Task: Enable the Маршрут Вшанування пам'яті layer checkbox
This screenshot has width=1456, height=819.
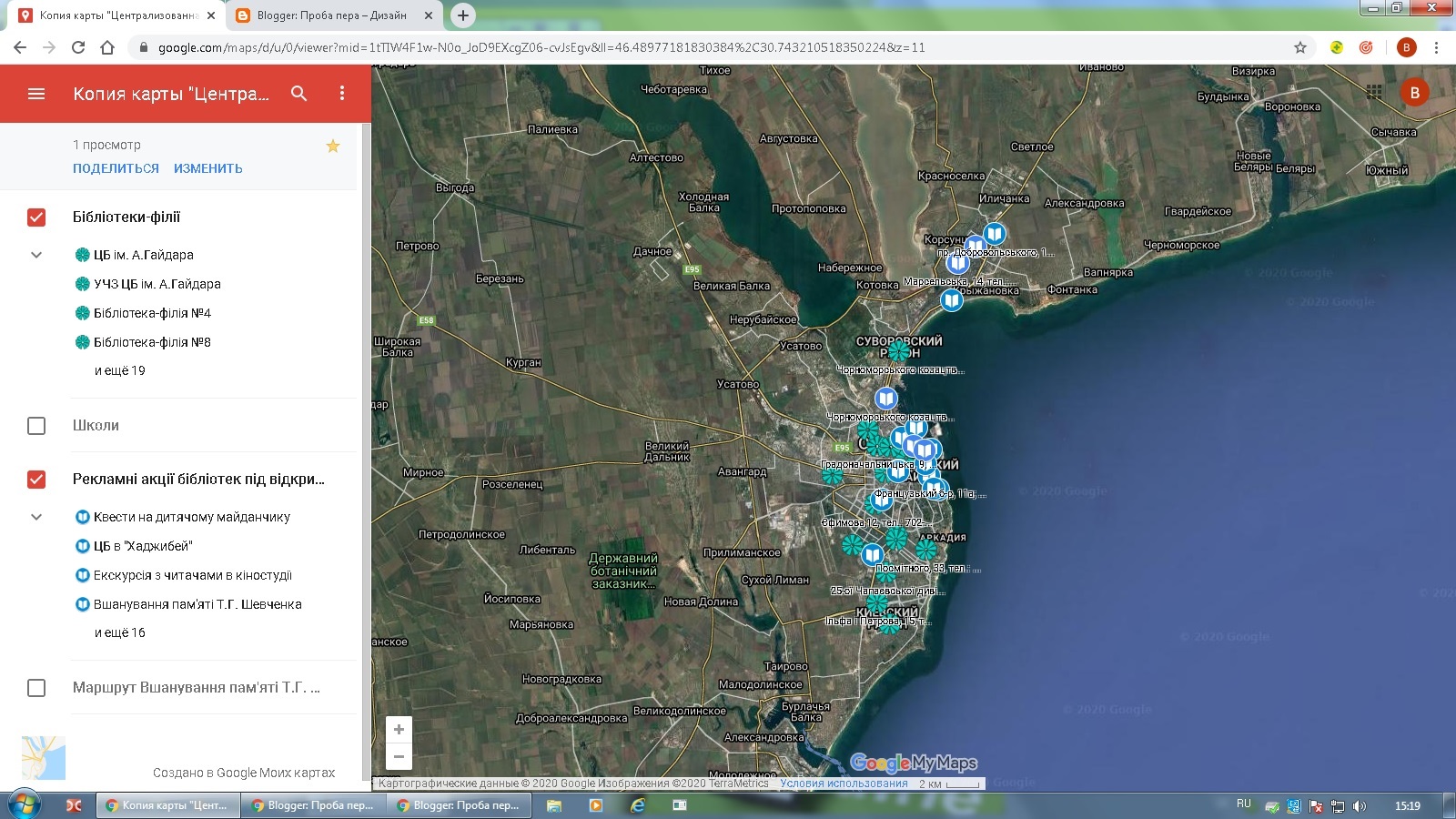Action: pos(36,688)
